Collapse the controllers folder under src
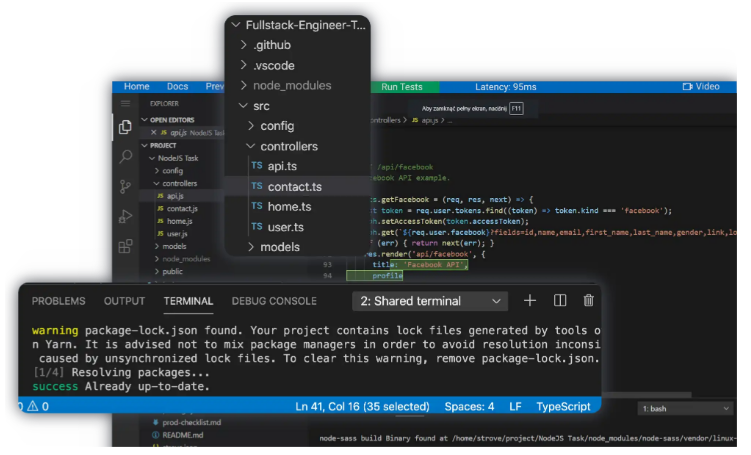Image resolution: width=751 pixels, height=455 pixels. (250, 146)
